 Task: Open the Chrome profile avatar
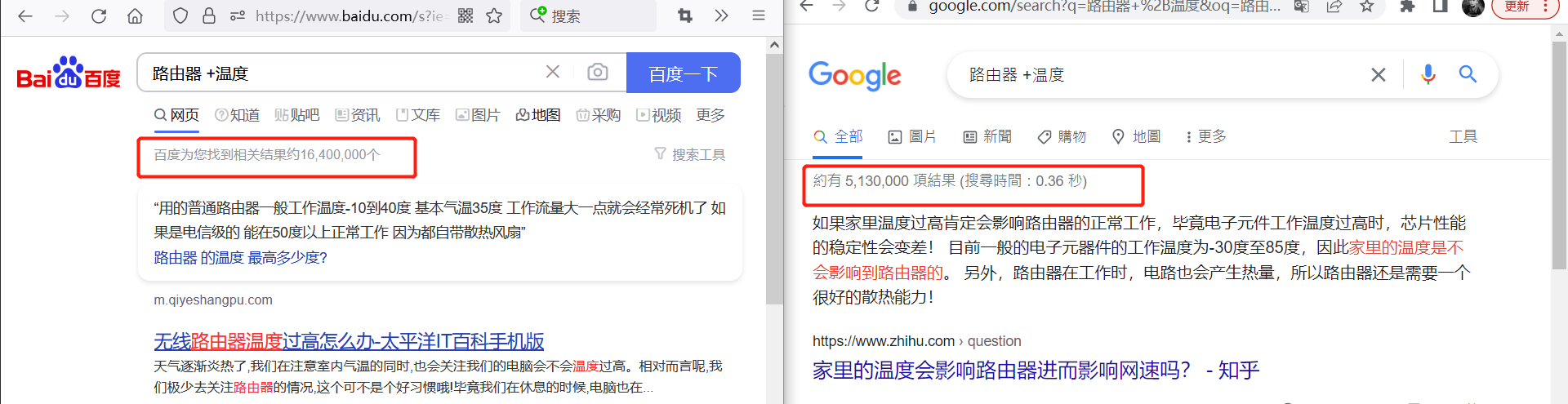tap(1473, 7)
